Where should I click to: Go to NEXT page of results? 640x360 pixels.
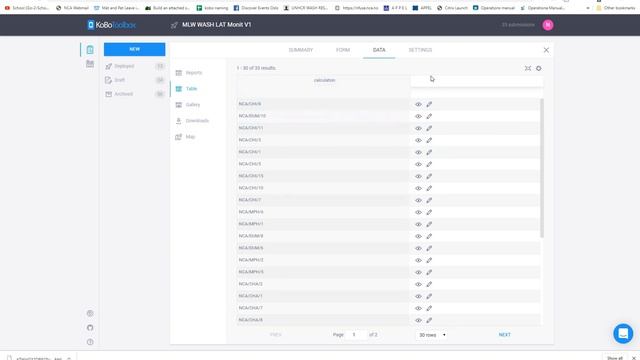504,335
